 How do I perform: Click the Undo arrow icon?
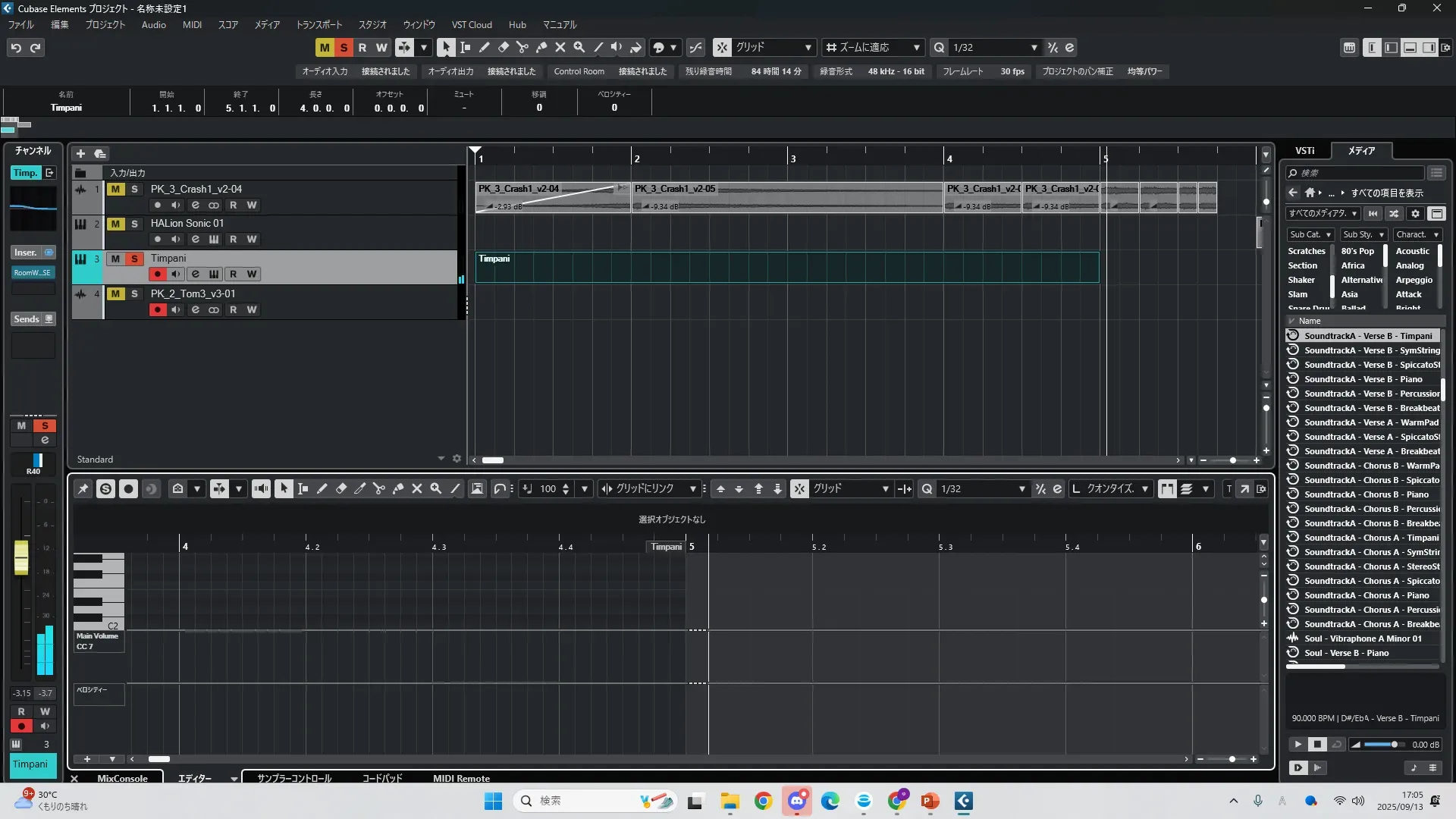click(x=16, y=48)
